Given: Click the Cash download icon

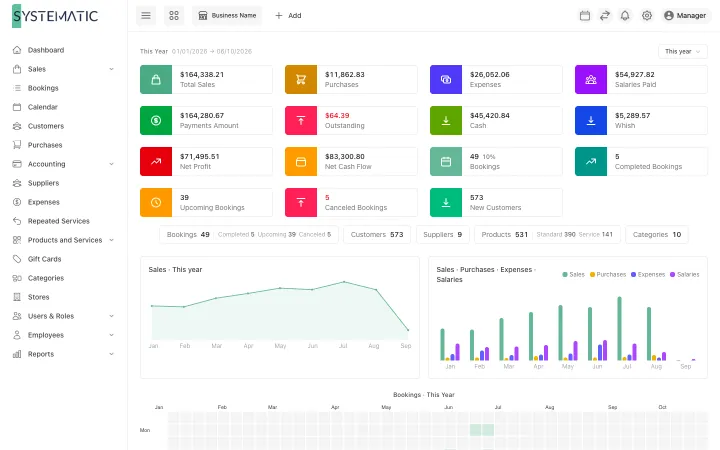Looking at the screenshot, I should pos(446,120).
